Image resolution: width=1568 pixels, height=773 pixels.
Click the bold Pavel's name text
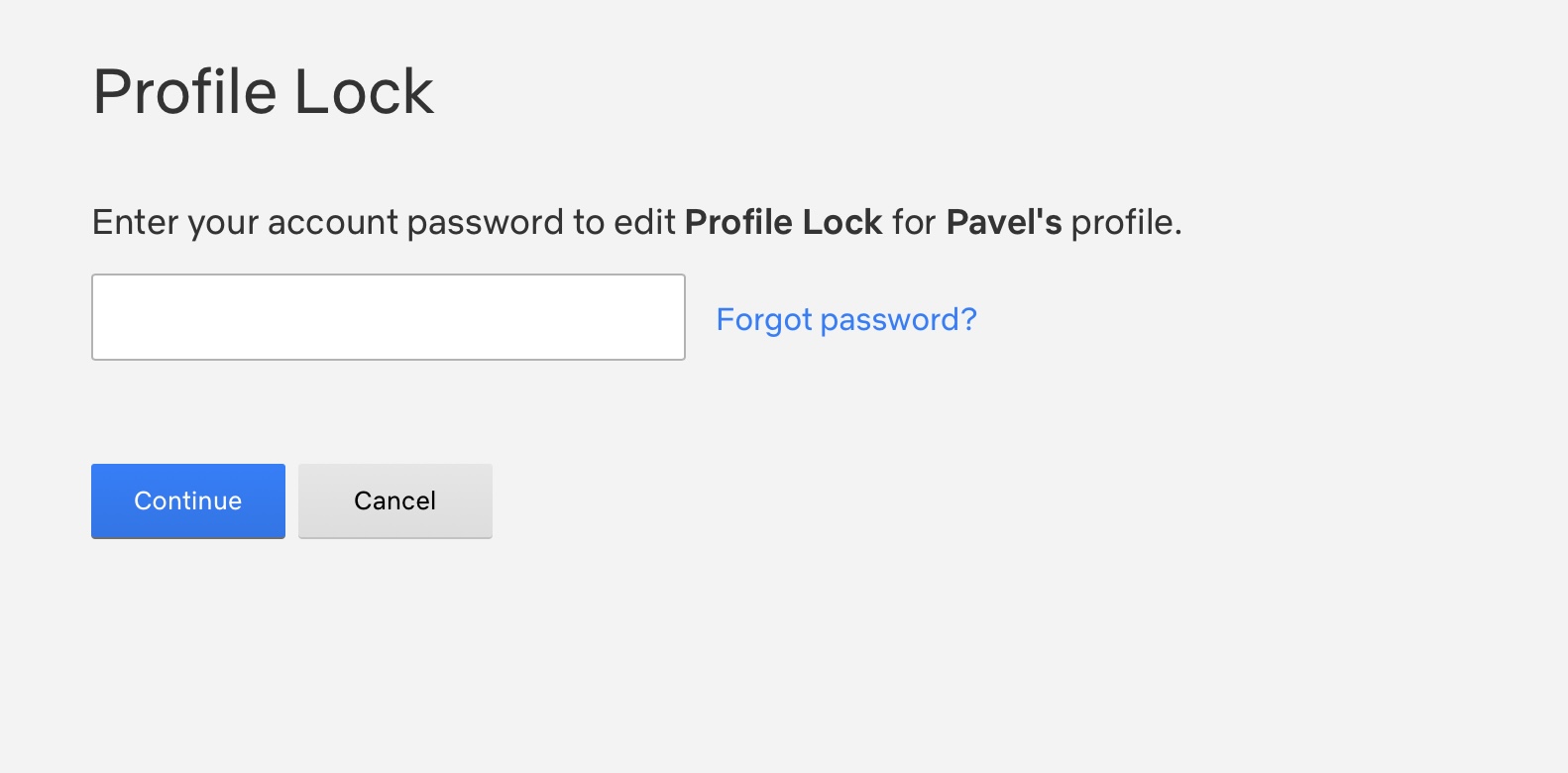coord(1003,222)
